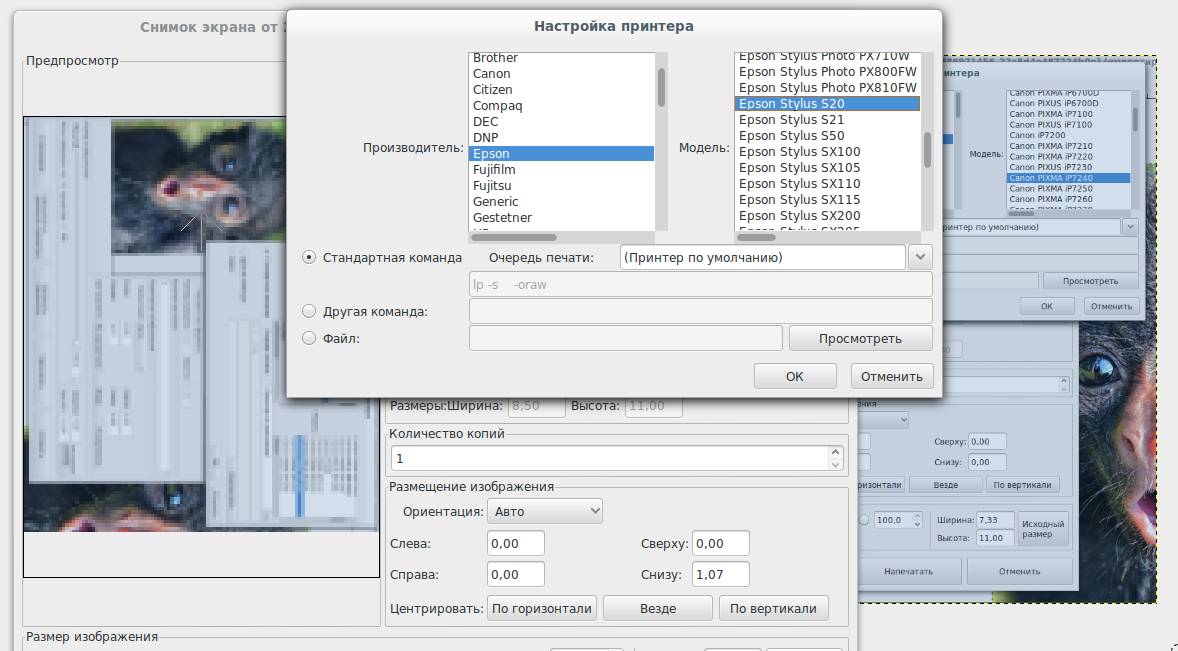
Task: Click the print preview thumbnail image
Action: (201, 324)
